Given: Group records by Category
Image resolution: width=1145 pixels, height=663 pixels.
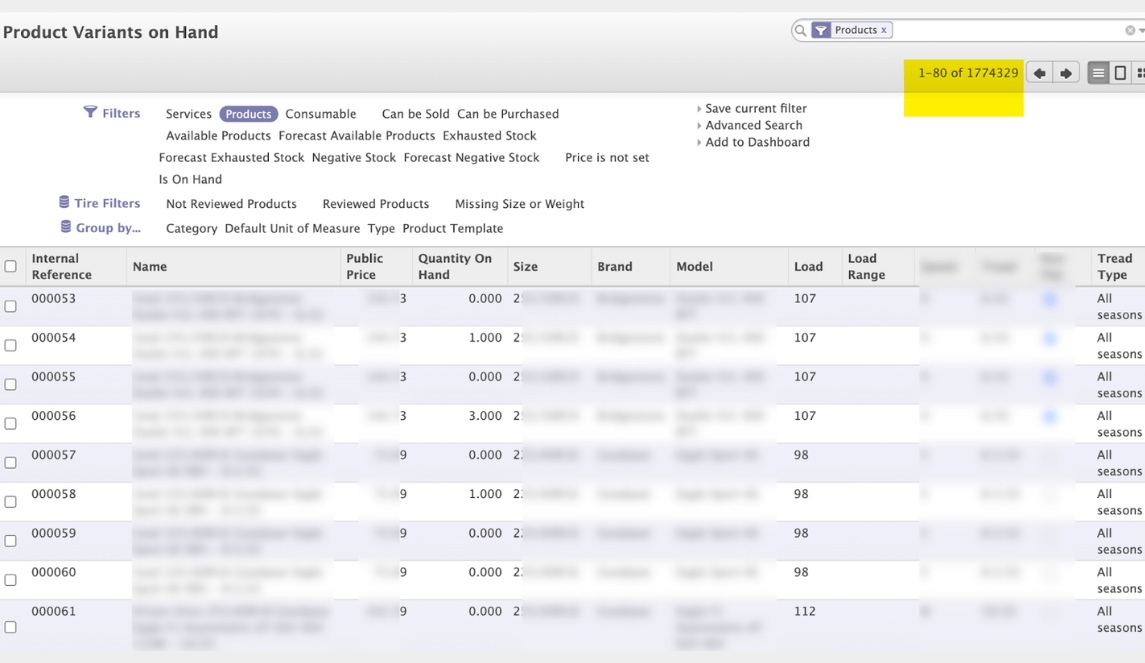Looking at the screenshot, I should click(192, 228).
